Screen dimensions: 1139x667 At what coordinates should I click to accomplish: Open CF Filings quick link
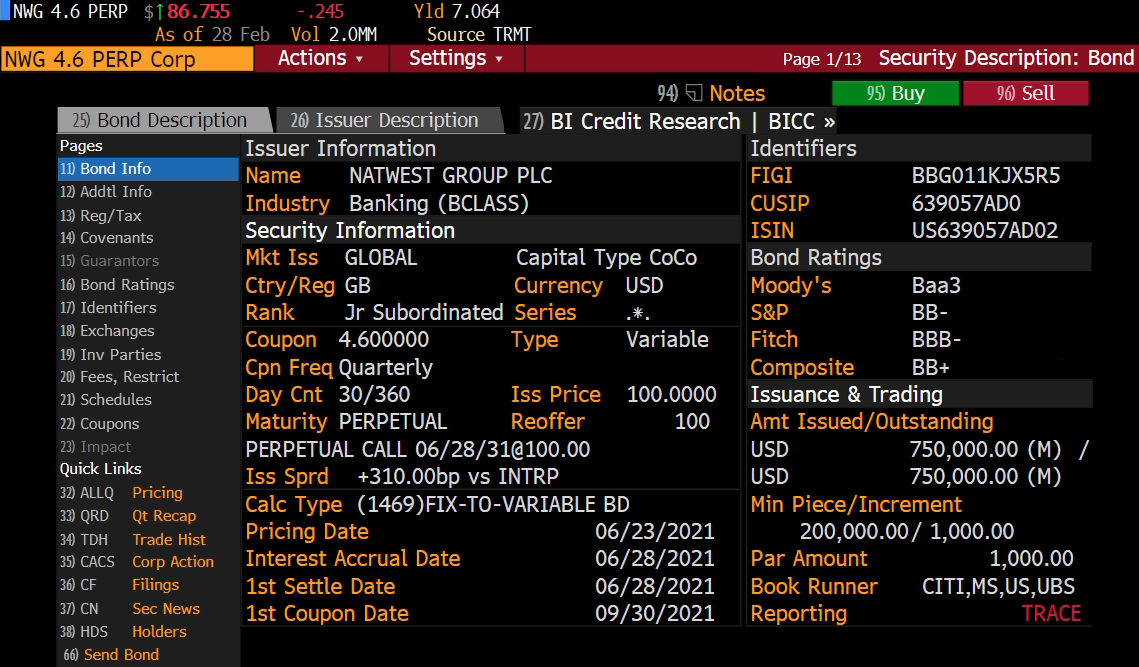point(120,585)
